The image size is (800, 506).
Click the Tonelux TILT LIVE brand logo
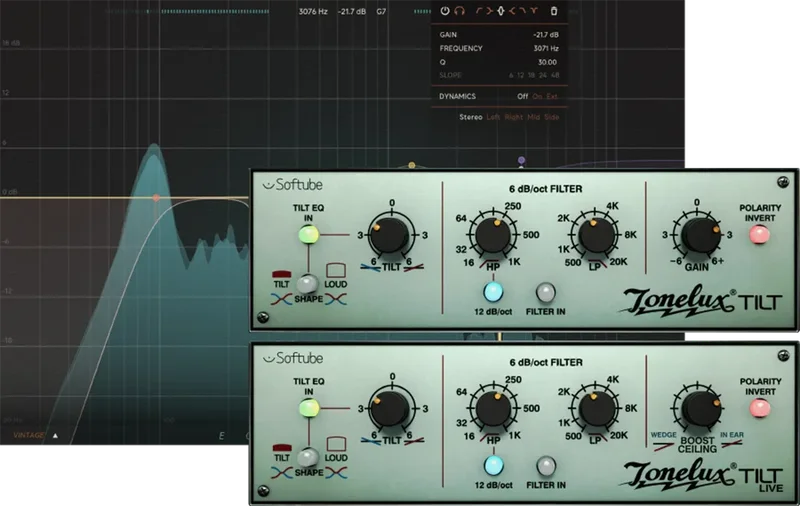tap(700, 475)
